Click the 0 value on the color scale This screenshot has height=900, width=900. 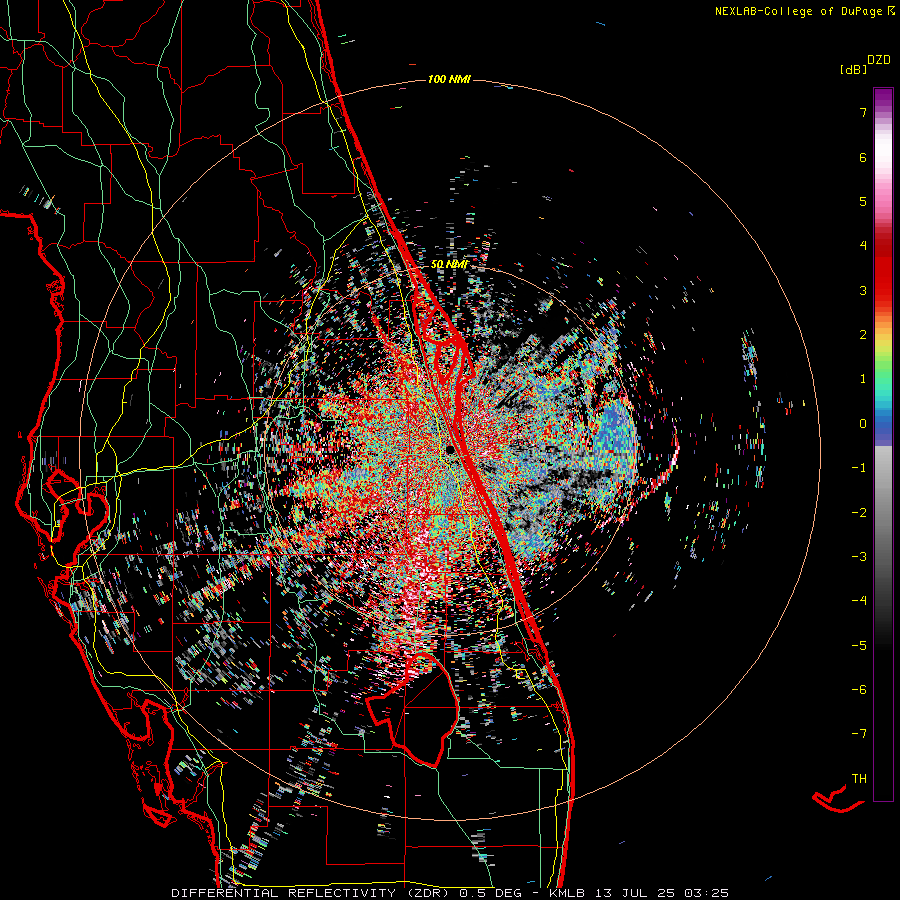click(863, 423)
